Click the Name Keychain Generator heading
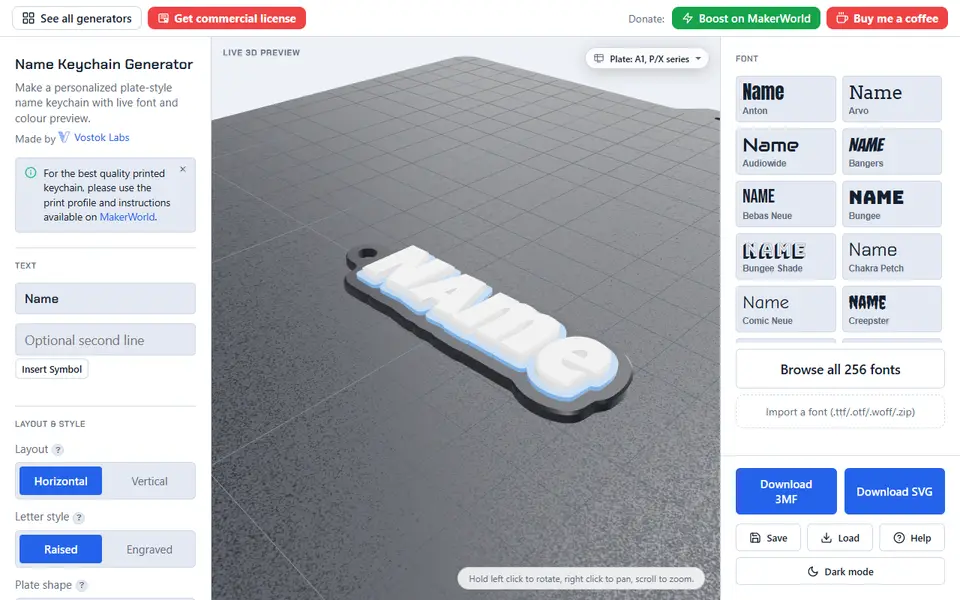The image size is (960, 600). (104, 64)
